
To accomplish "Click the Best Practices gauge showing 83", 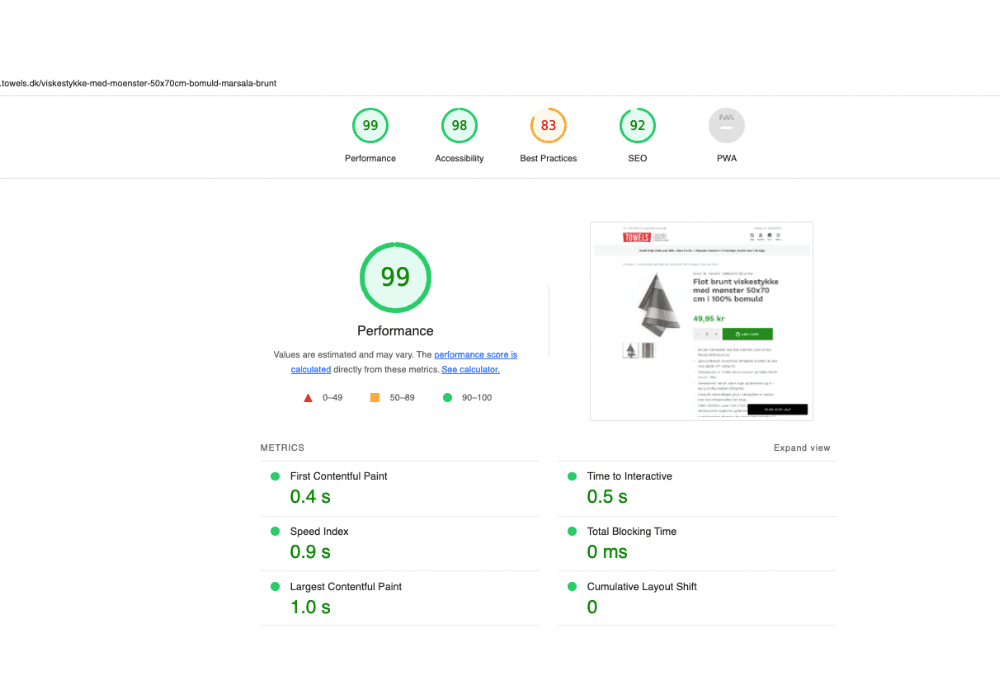I will [x=548, y=125].
